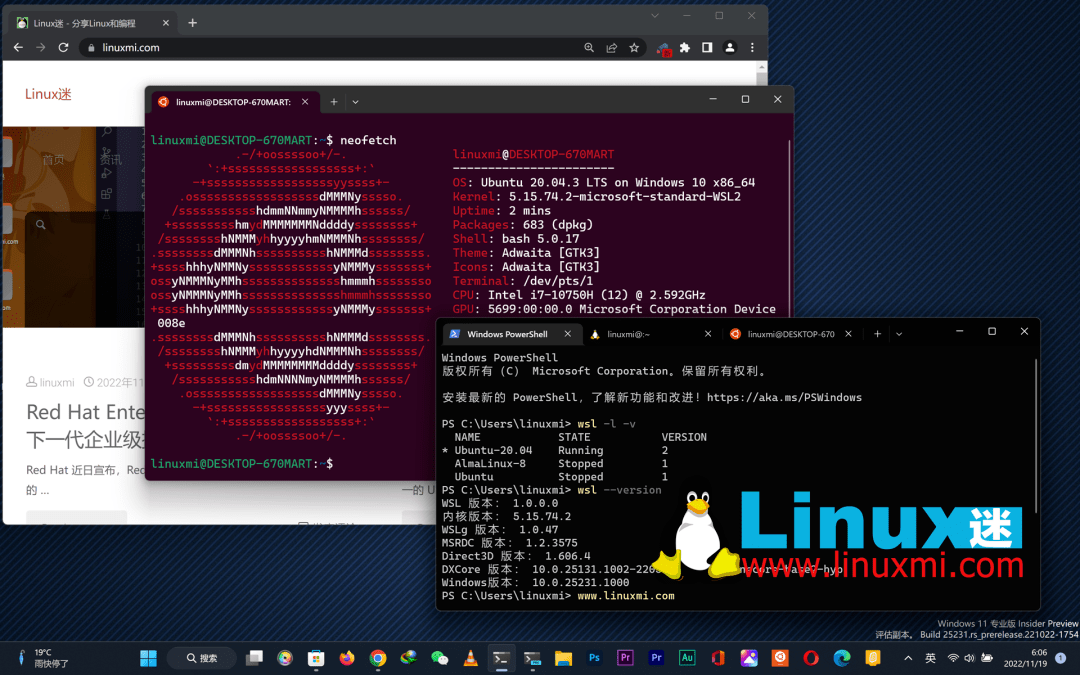Launch Microsoft Edge from taskbar

(842, 658)
